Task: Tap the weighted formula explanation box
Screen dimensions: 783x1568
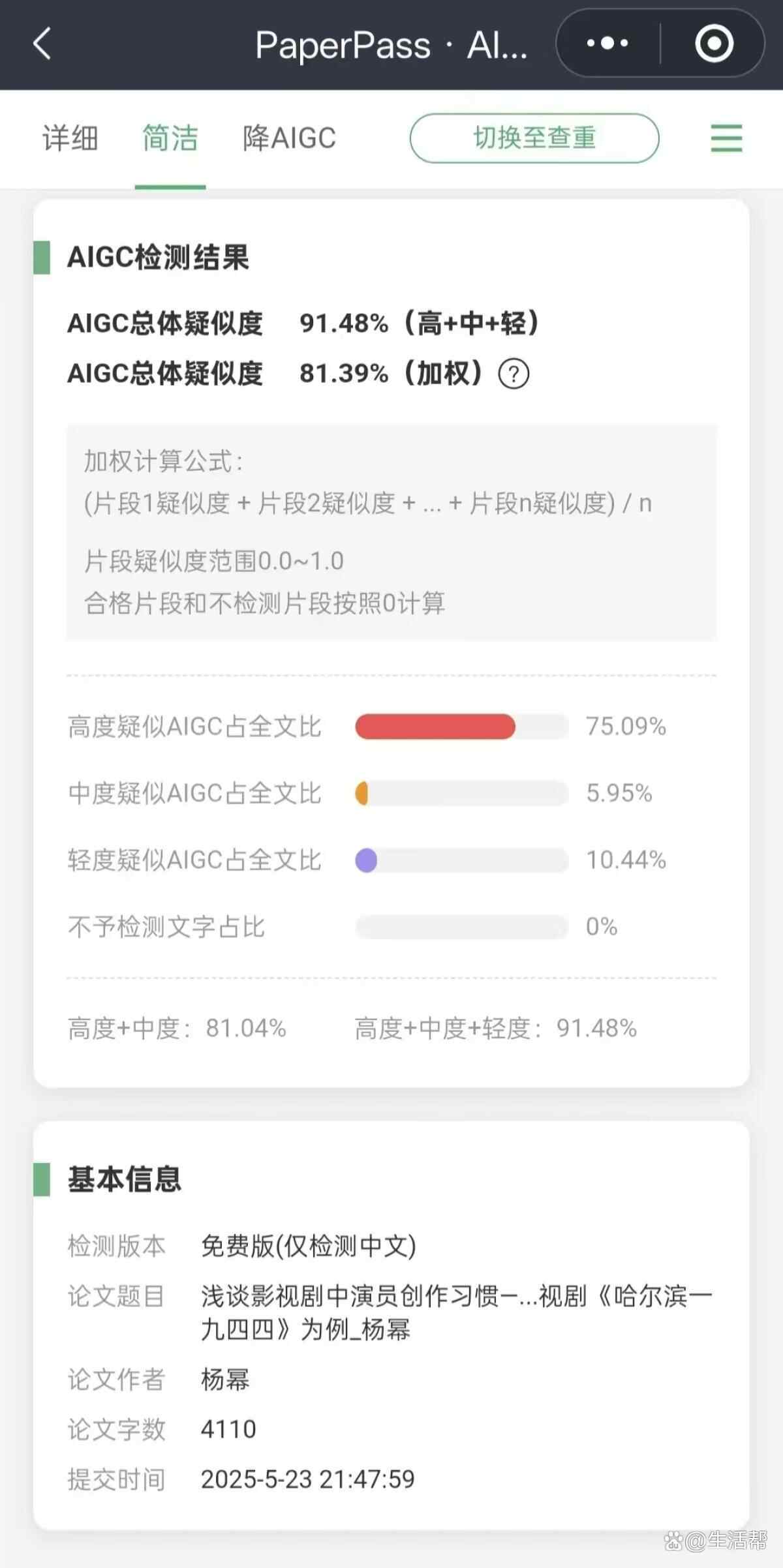Action: tap(391, 532)
